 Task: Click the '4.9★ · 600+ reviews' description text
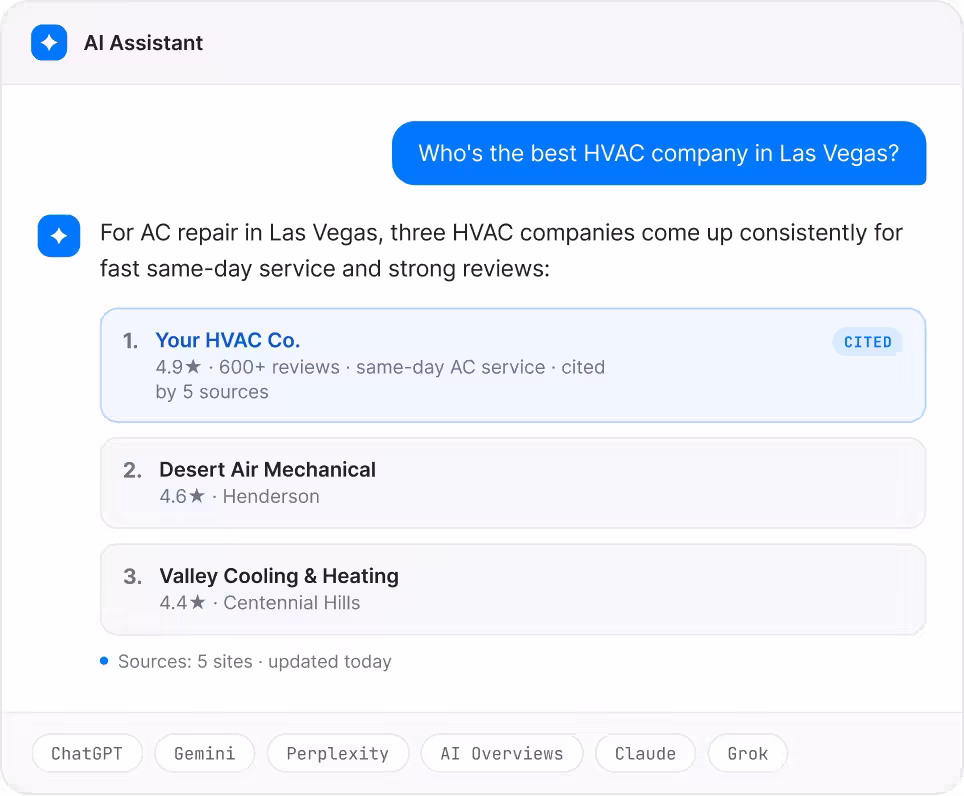380,379
